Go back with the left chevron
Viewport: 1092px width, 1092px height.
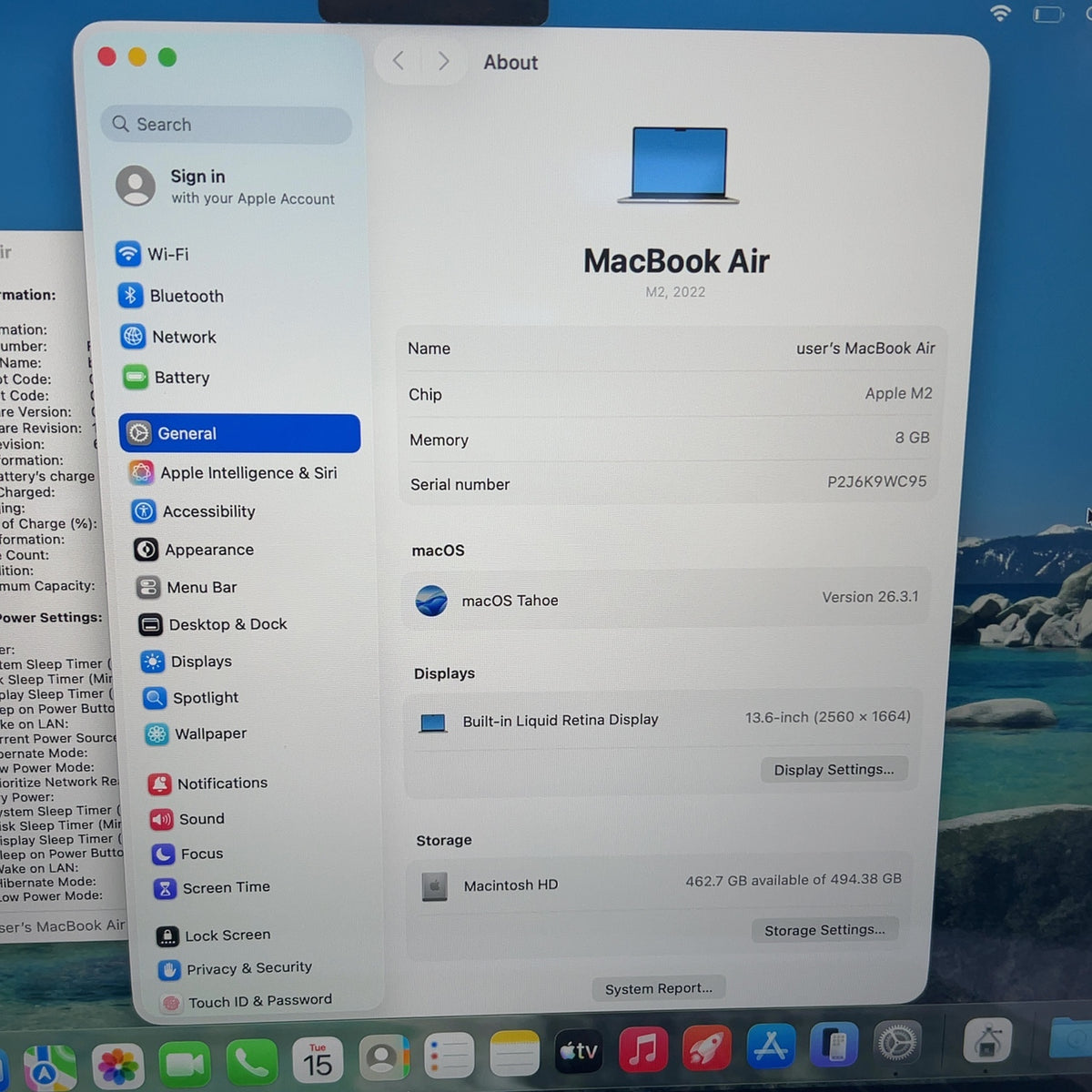(399, 61)
